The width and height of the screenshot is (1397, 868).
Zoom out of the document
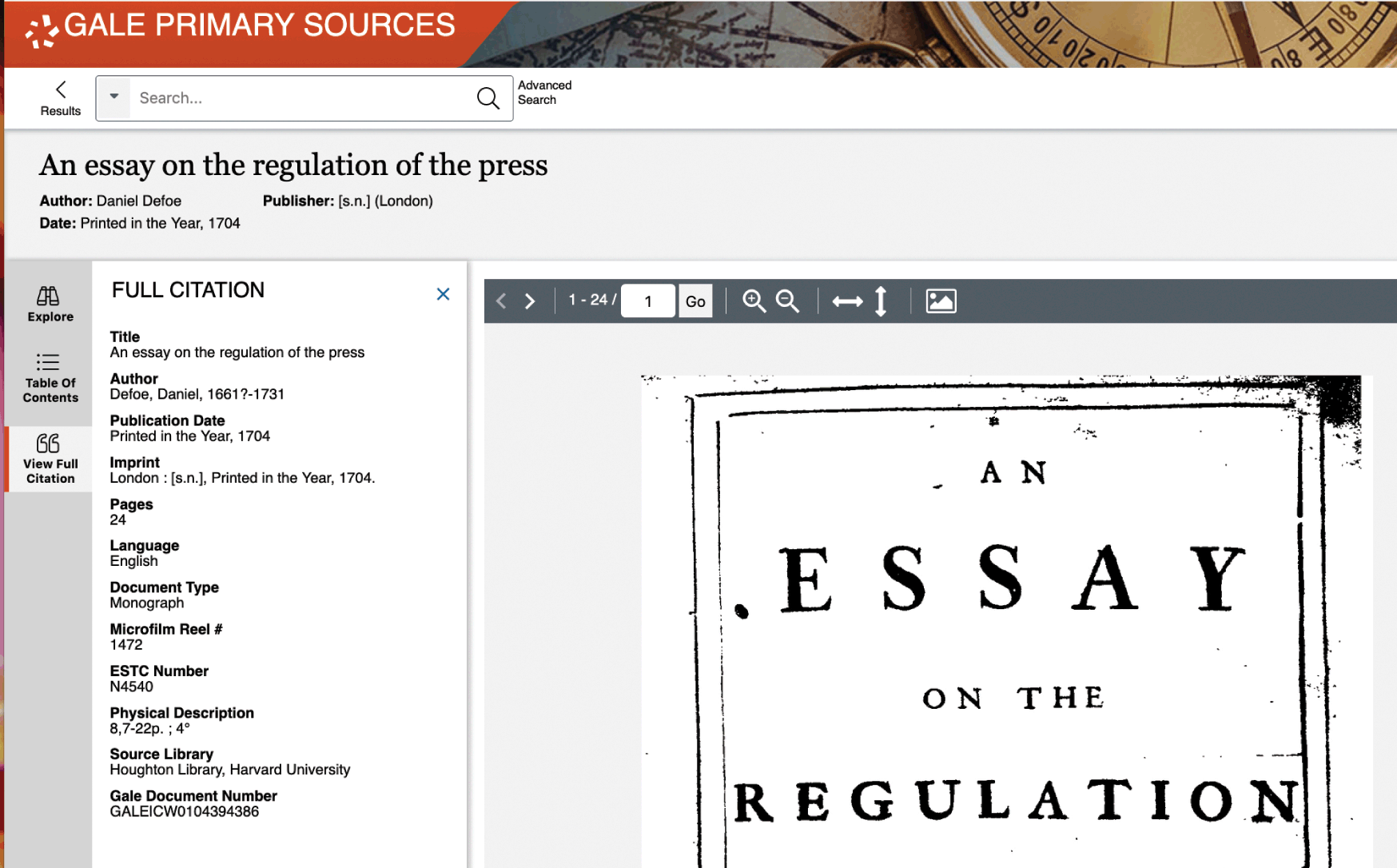pyautogui.click(x=787, y=301)
